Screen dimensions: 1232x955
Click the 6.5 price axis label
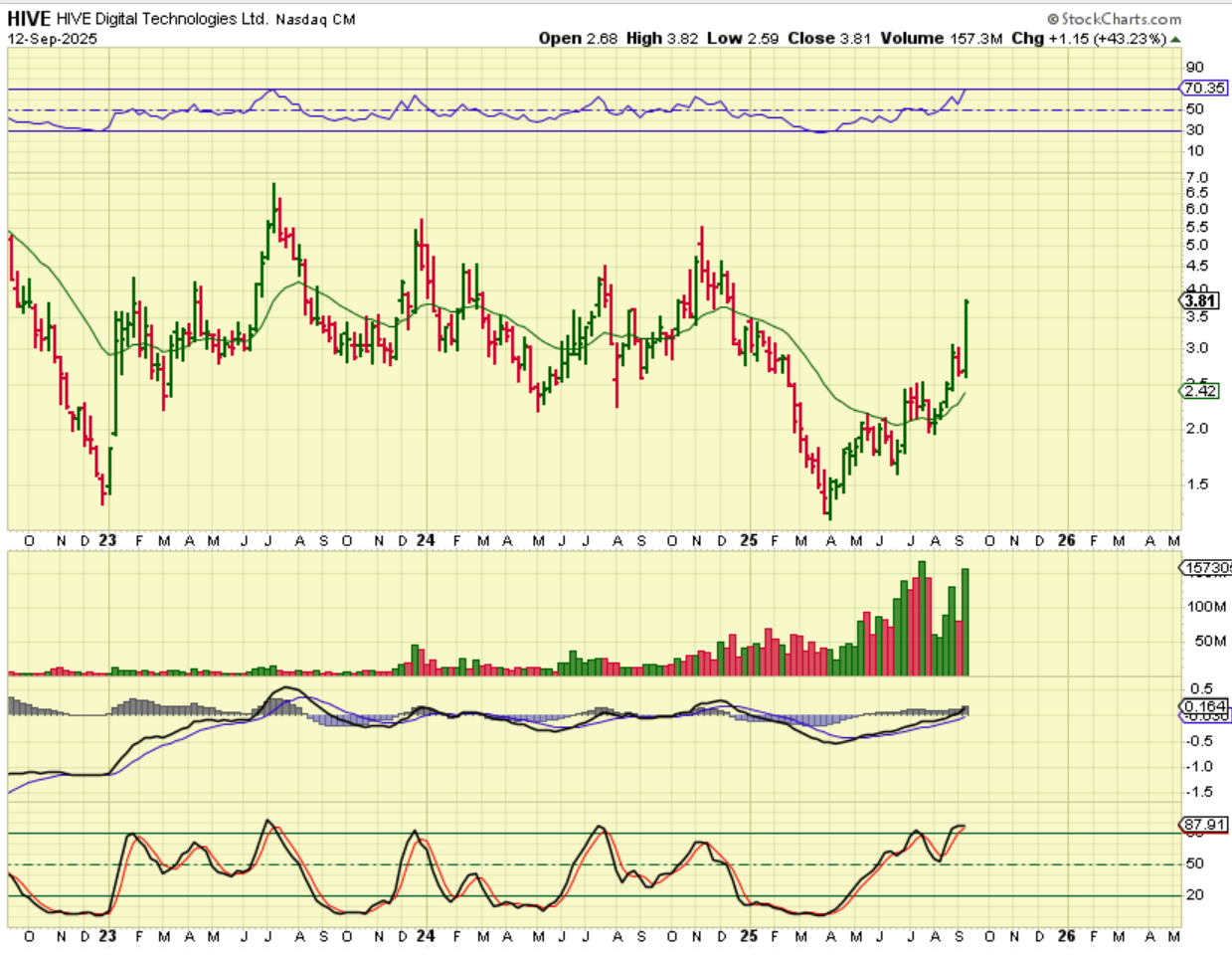(x=1196, y=193)
